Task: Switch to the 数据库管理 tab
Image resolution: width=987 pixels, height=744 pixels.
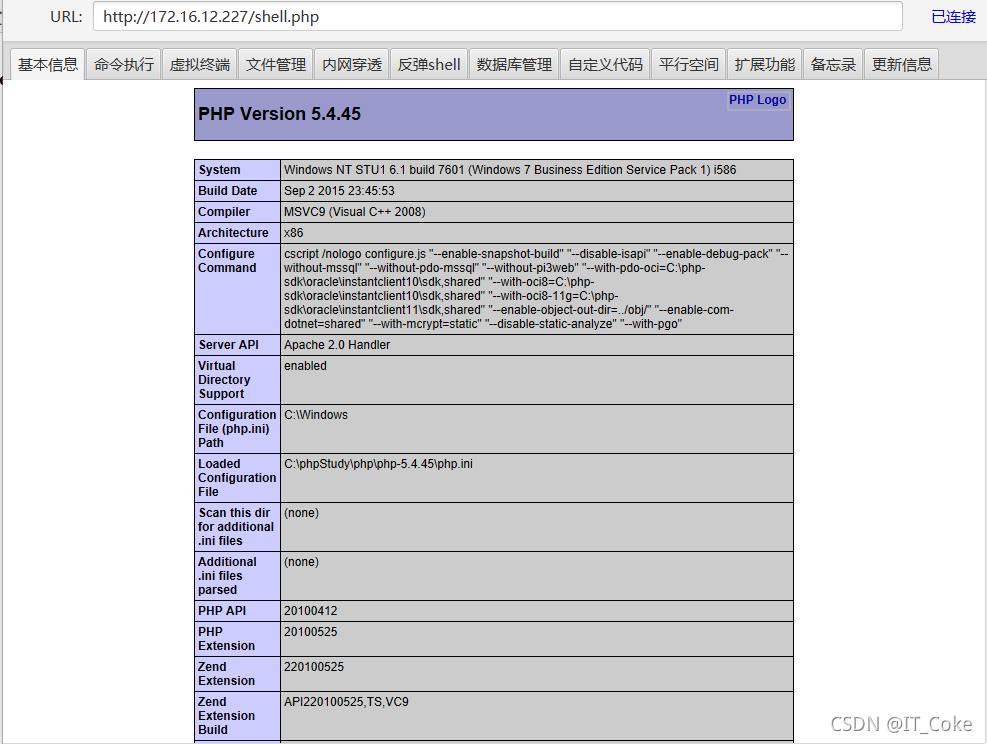Action: pos(514,64)
